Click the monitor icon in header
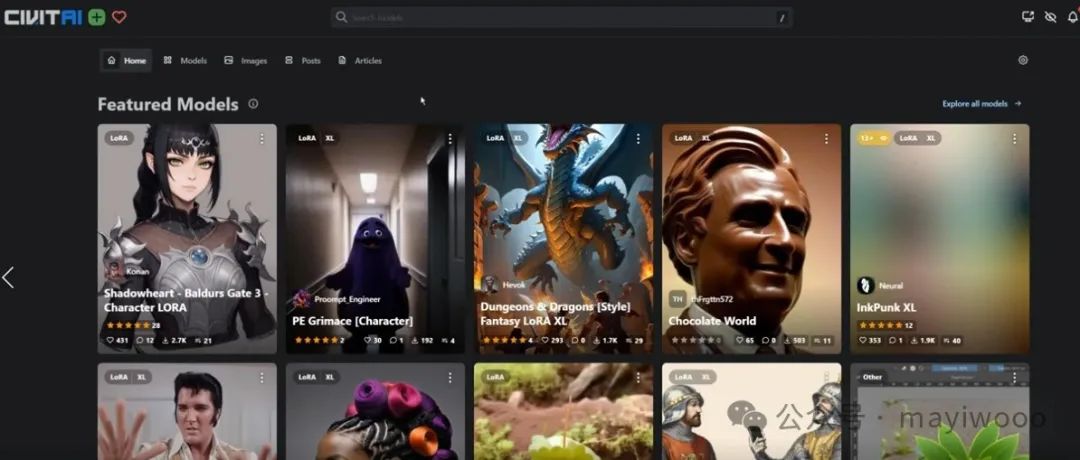The image size is (1080, 460). coord(1028,17)
